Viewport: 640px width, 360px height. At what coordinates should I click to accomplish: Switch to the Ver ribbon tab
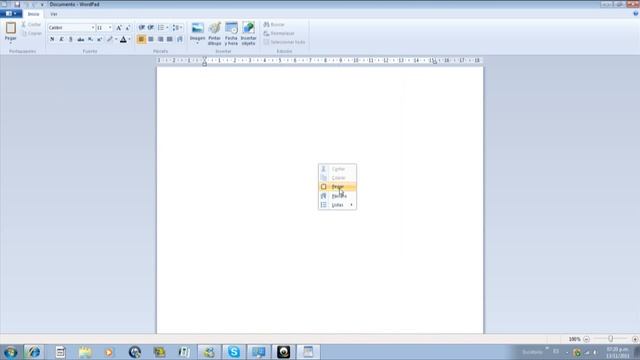(x=53, y=14)
